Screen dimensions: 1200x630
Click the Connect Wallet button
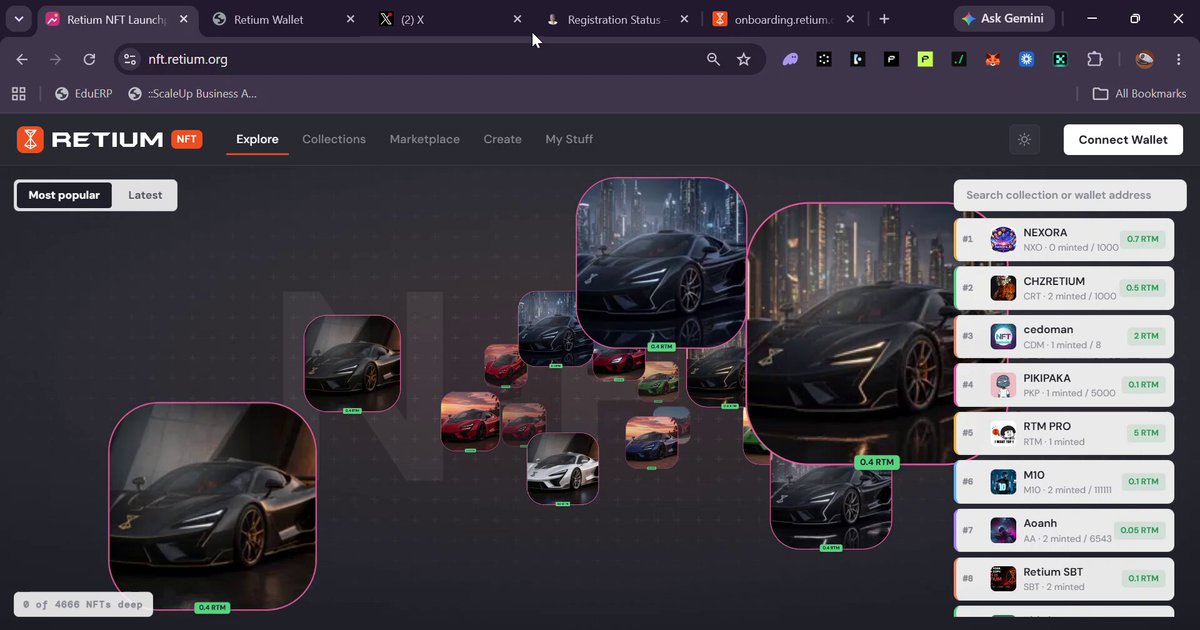[1123, 140]
